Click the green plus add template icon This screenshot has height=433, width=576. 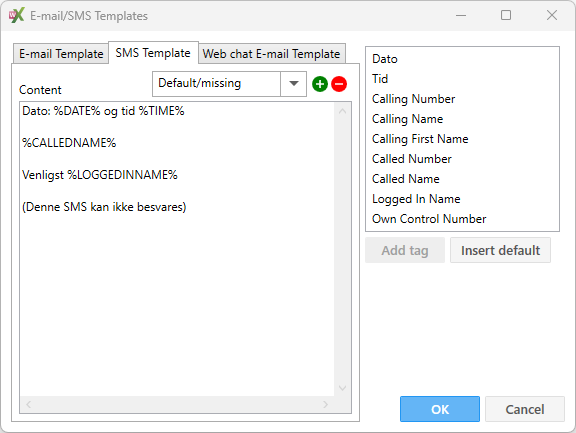coord(320,84)
